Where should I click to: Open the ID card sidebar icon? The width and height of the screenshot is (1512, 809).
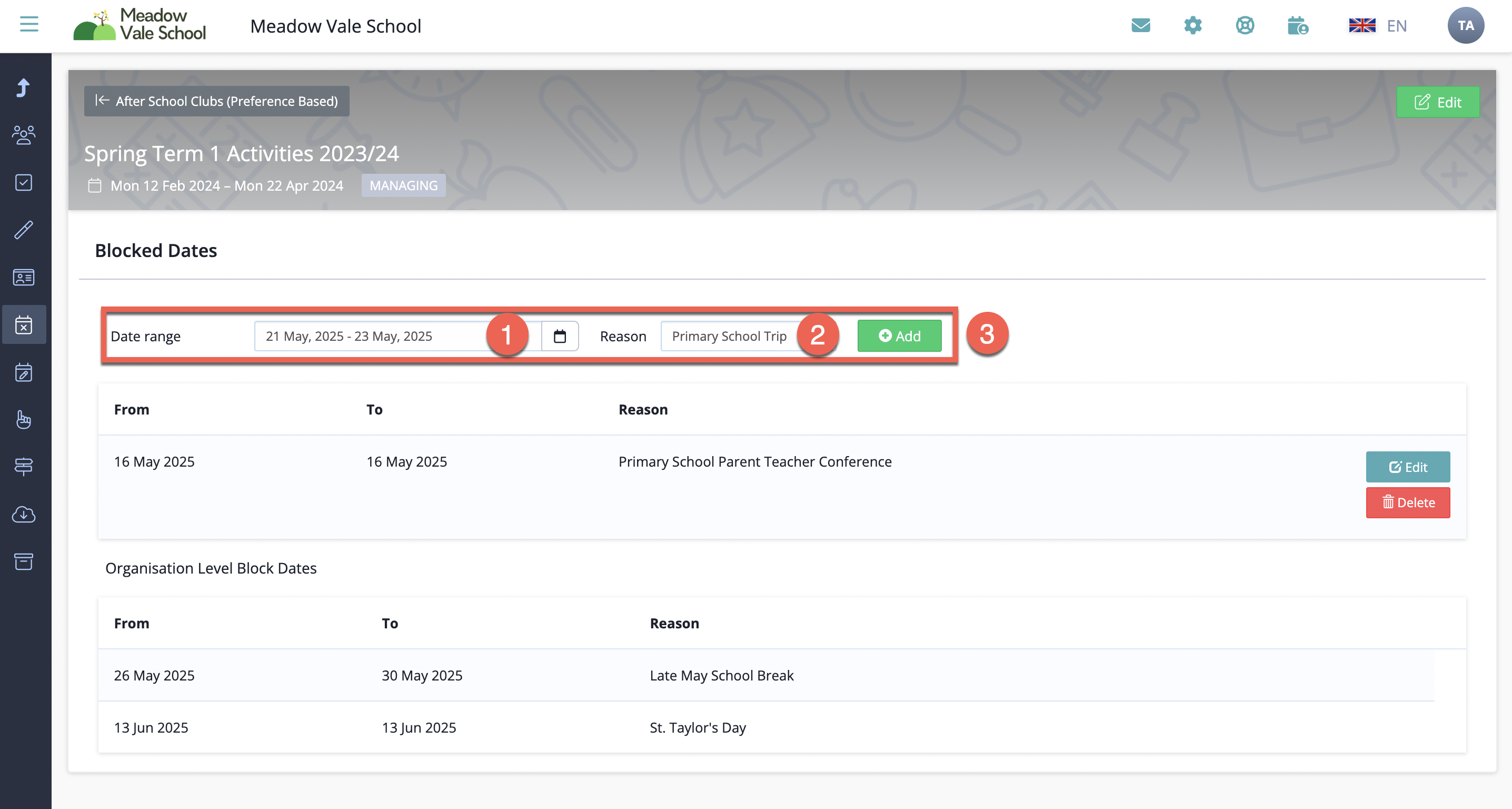coord(24,277)
